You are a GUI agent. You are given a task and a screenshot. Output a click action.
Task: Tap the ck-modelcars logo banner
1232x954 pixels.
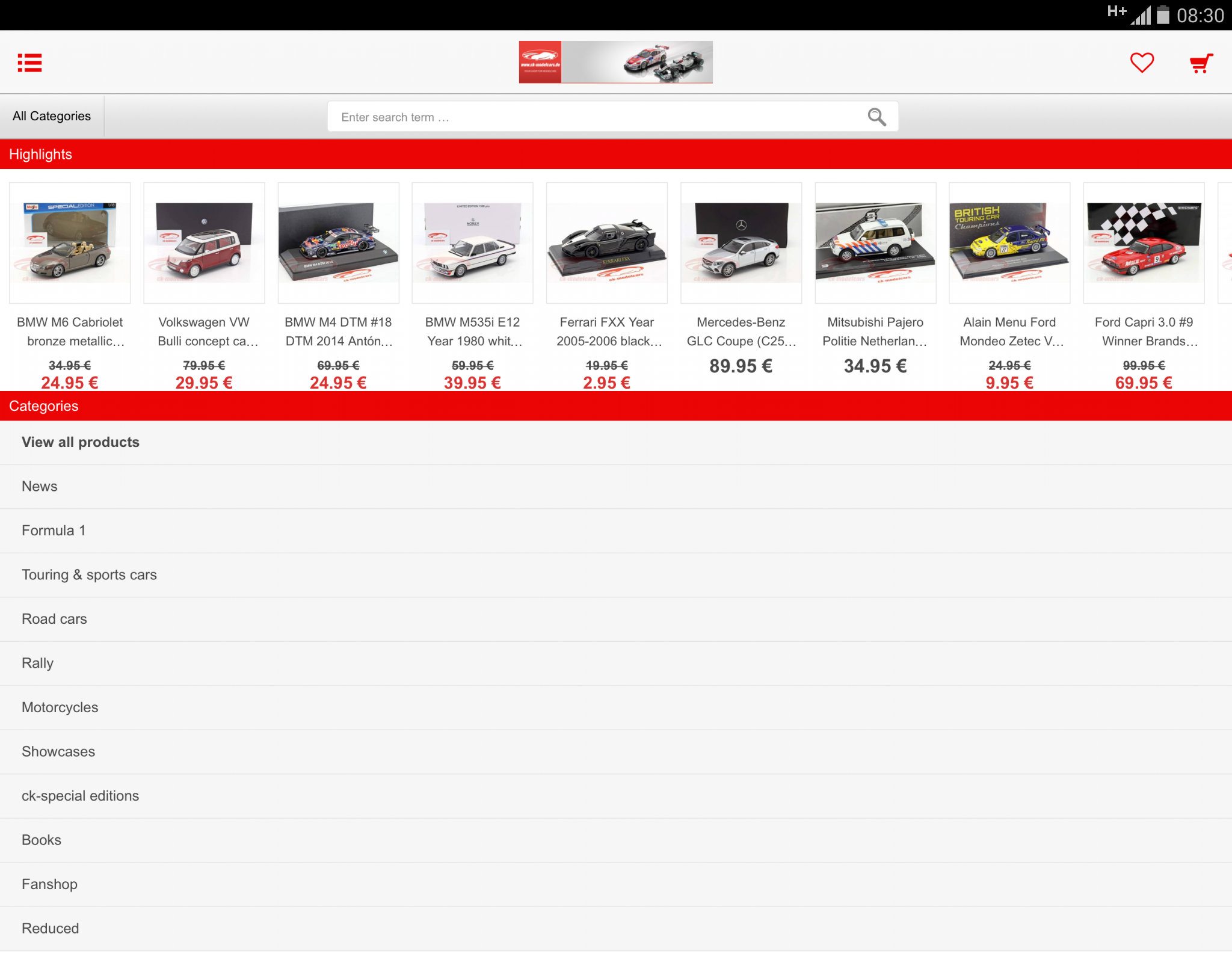tap(615, 62)
